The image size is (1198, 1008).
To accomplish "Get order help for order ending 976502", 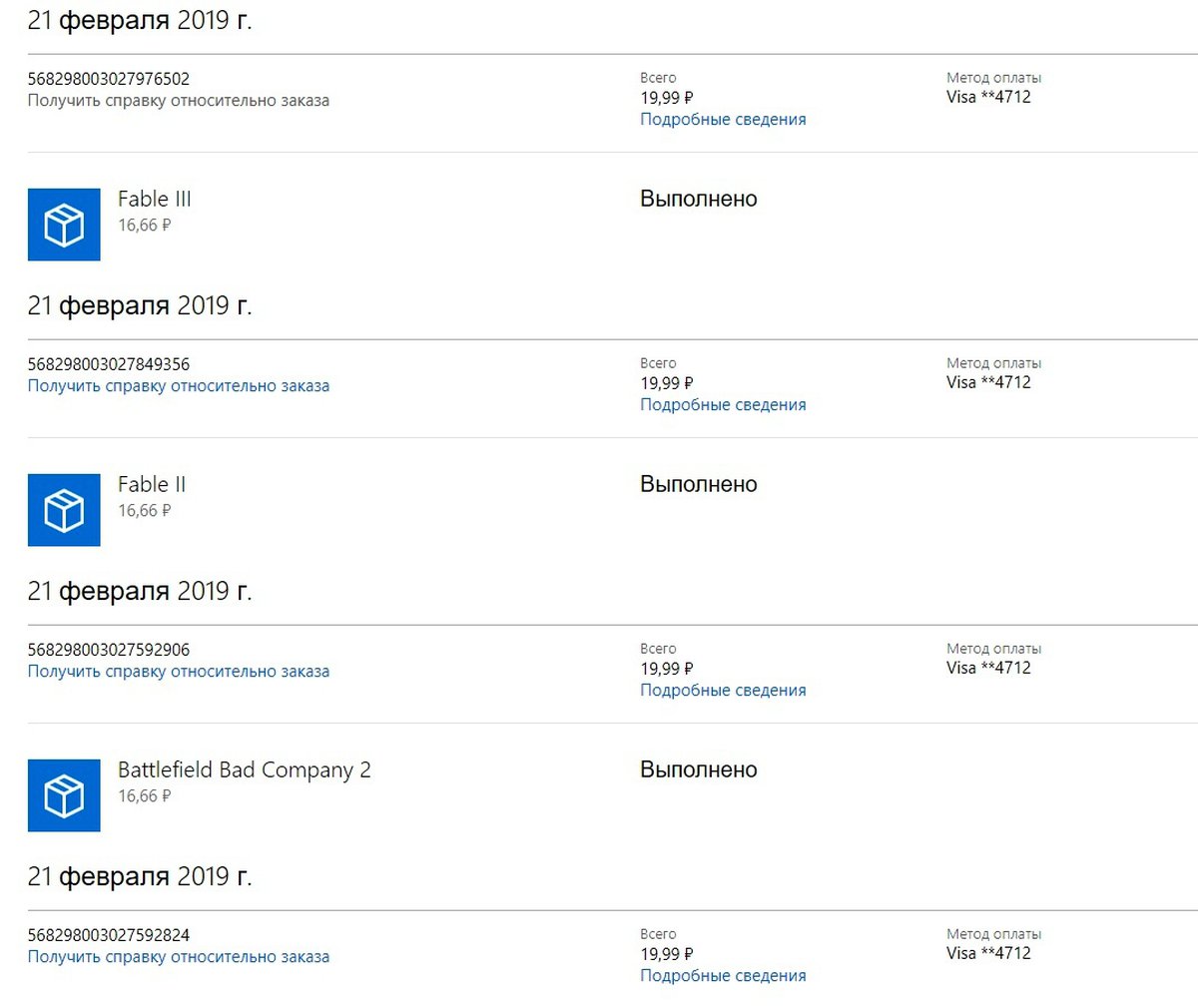I will 179,101.
